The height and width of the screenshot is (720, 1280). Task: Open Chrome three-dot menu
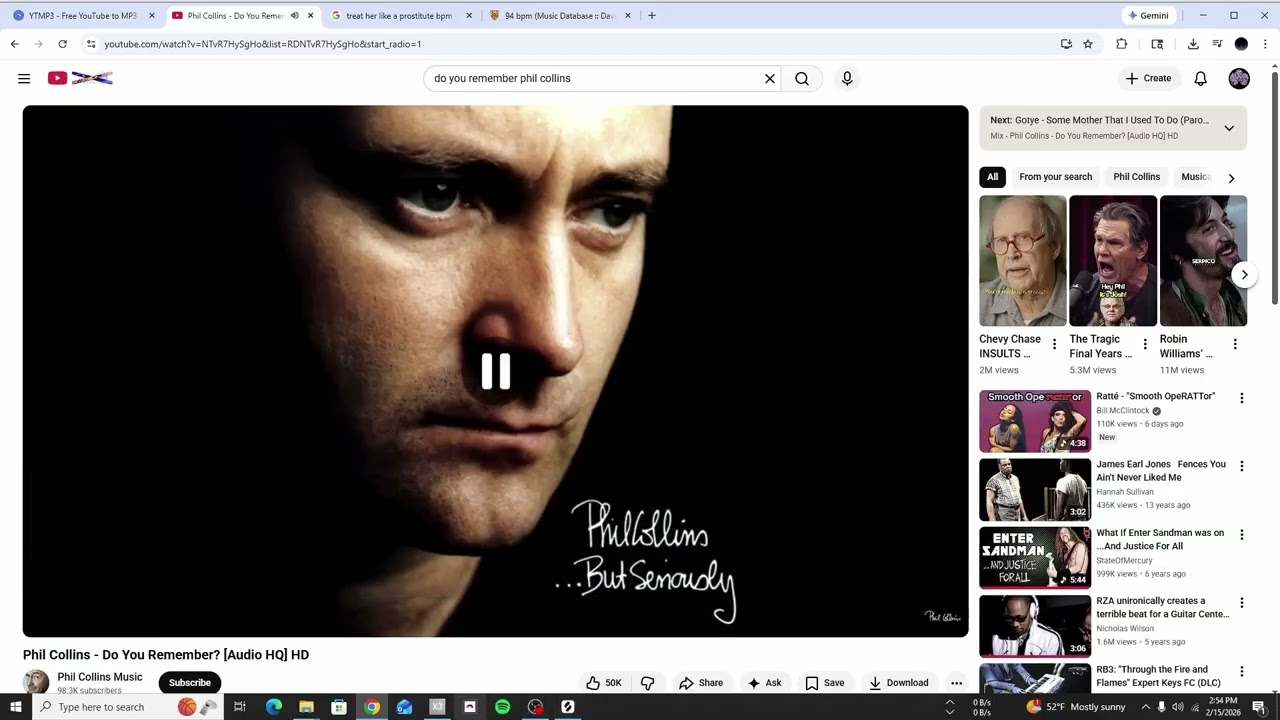point(1265,44)
